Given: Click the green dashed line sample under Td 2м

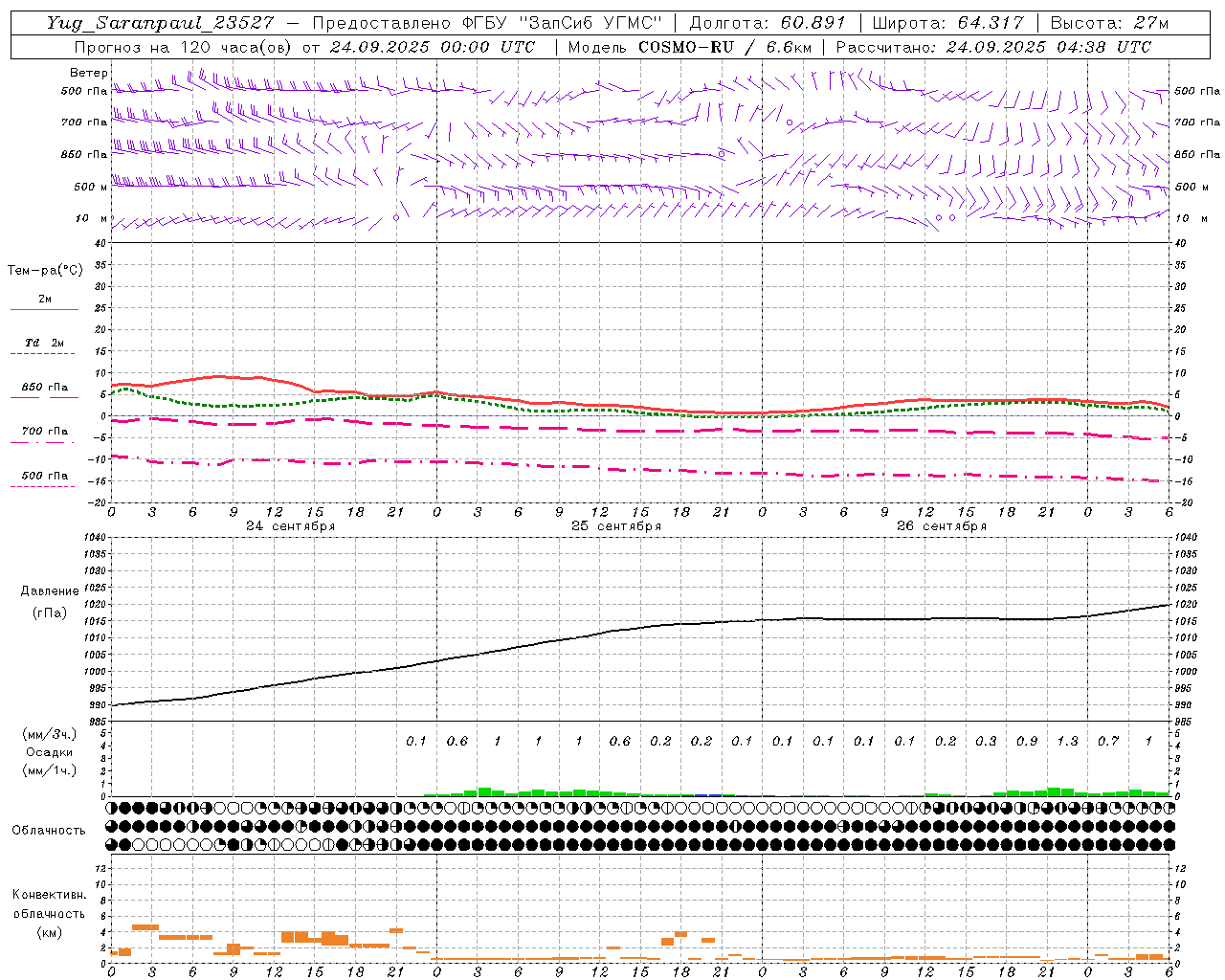Looking at the screenshot, I should coord(42,354).
